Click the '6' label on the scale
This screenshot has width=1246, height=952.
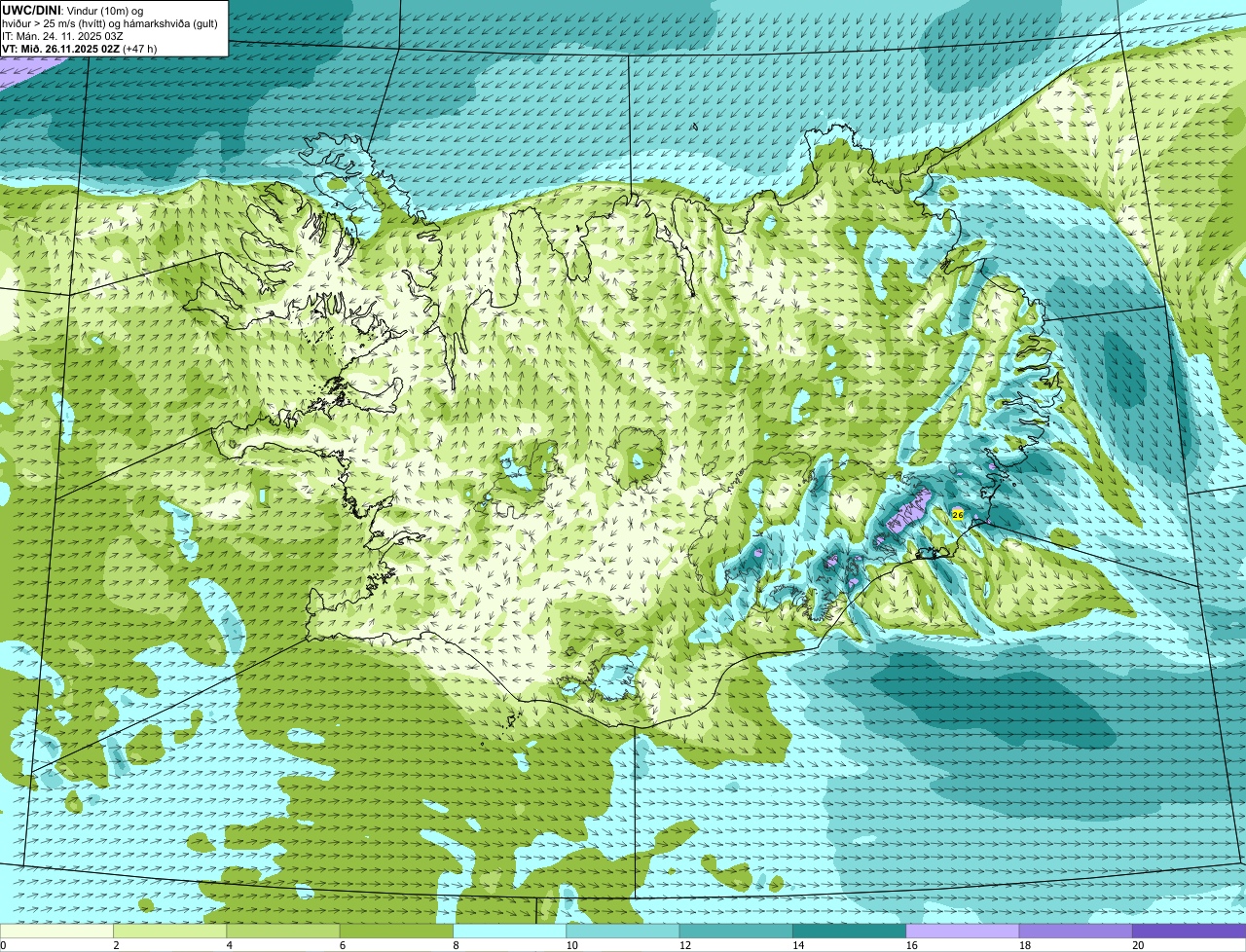click(343, 945)
